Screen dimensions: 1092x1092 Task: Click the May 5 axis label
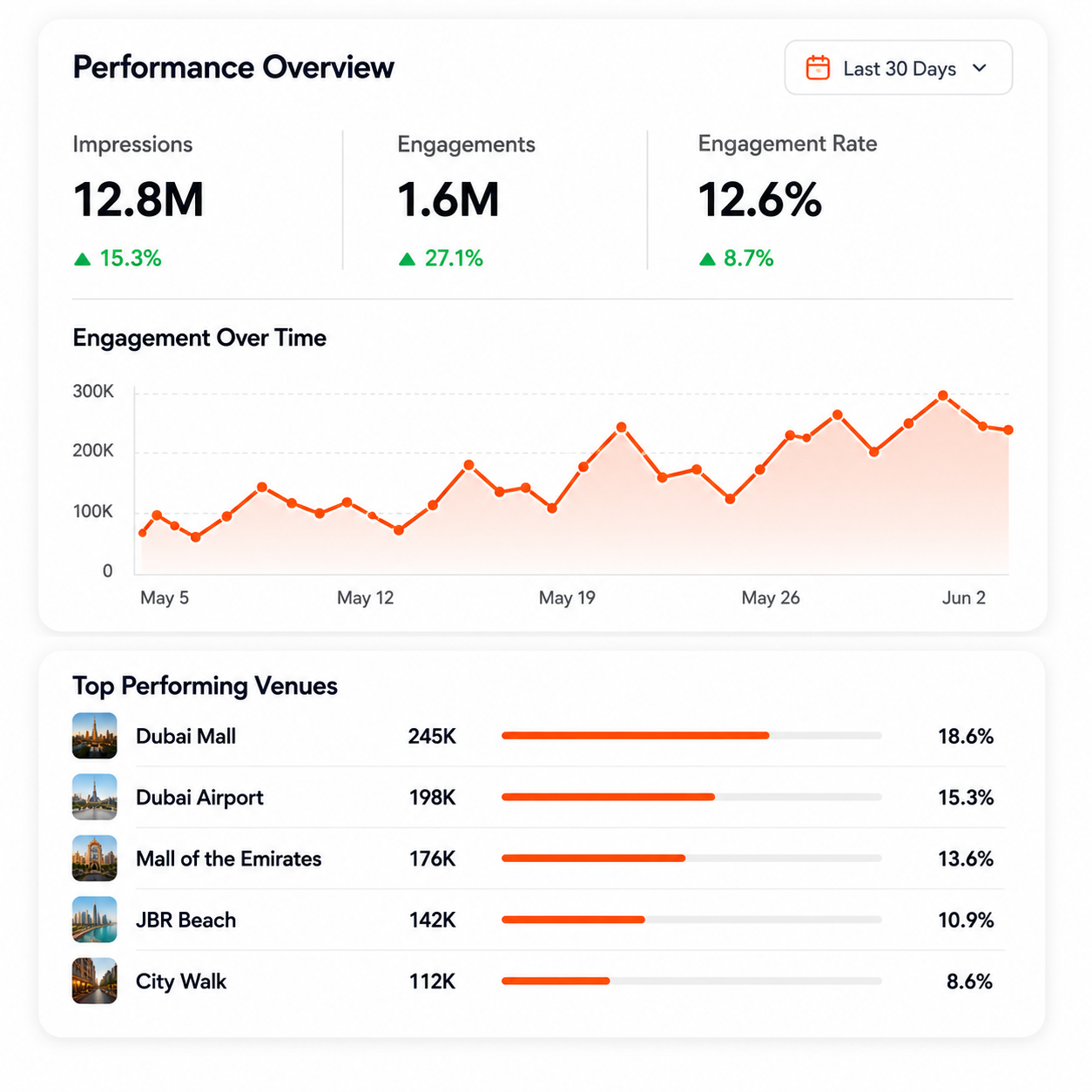pyautogui.click(x=165, y=598)
